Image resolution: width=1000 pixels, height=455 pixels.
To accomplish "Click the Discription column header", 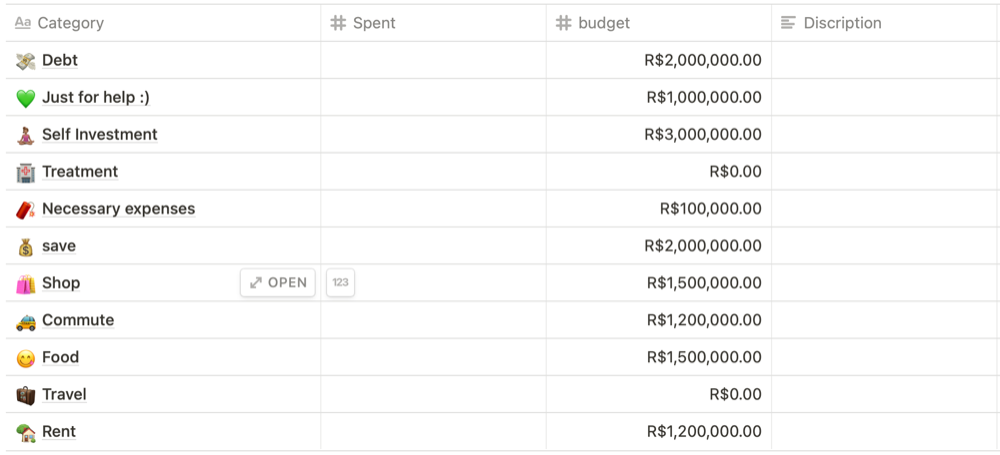I will tap(842, 23).
